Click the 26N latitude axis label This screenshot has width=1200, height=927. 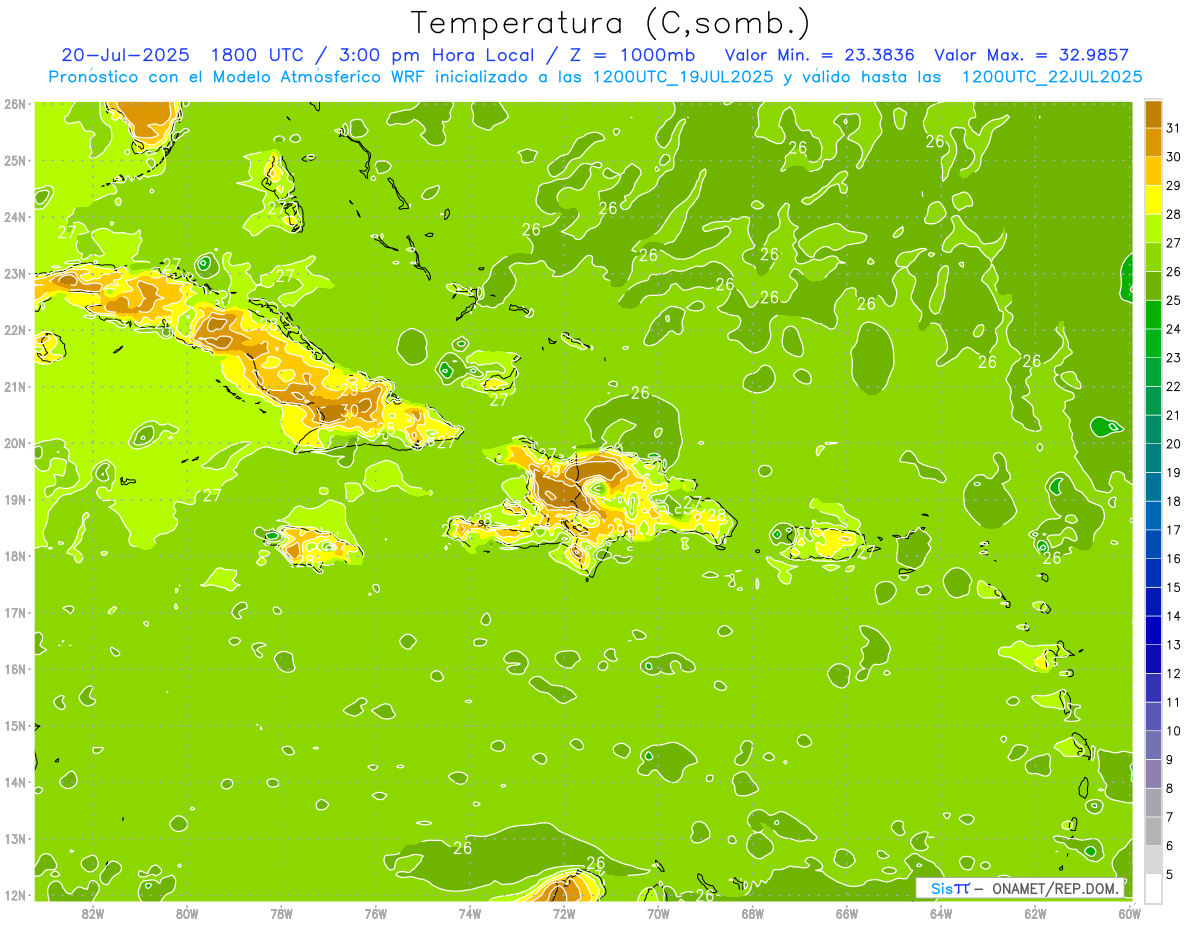(15, 103)
